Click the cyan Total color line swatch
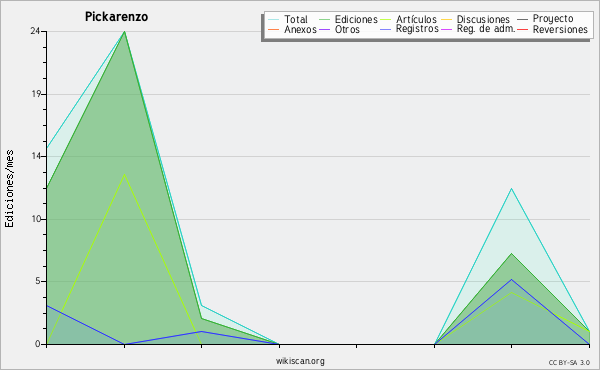 (x=274, y=20)
